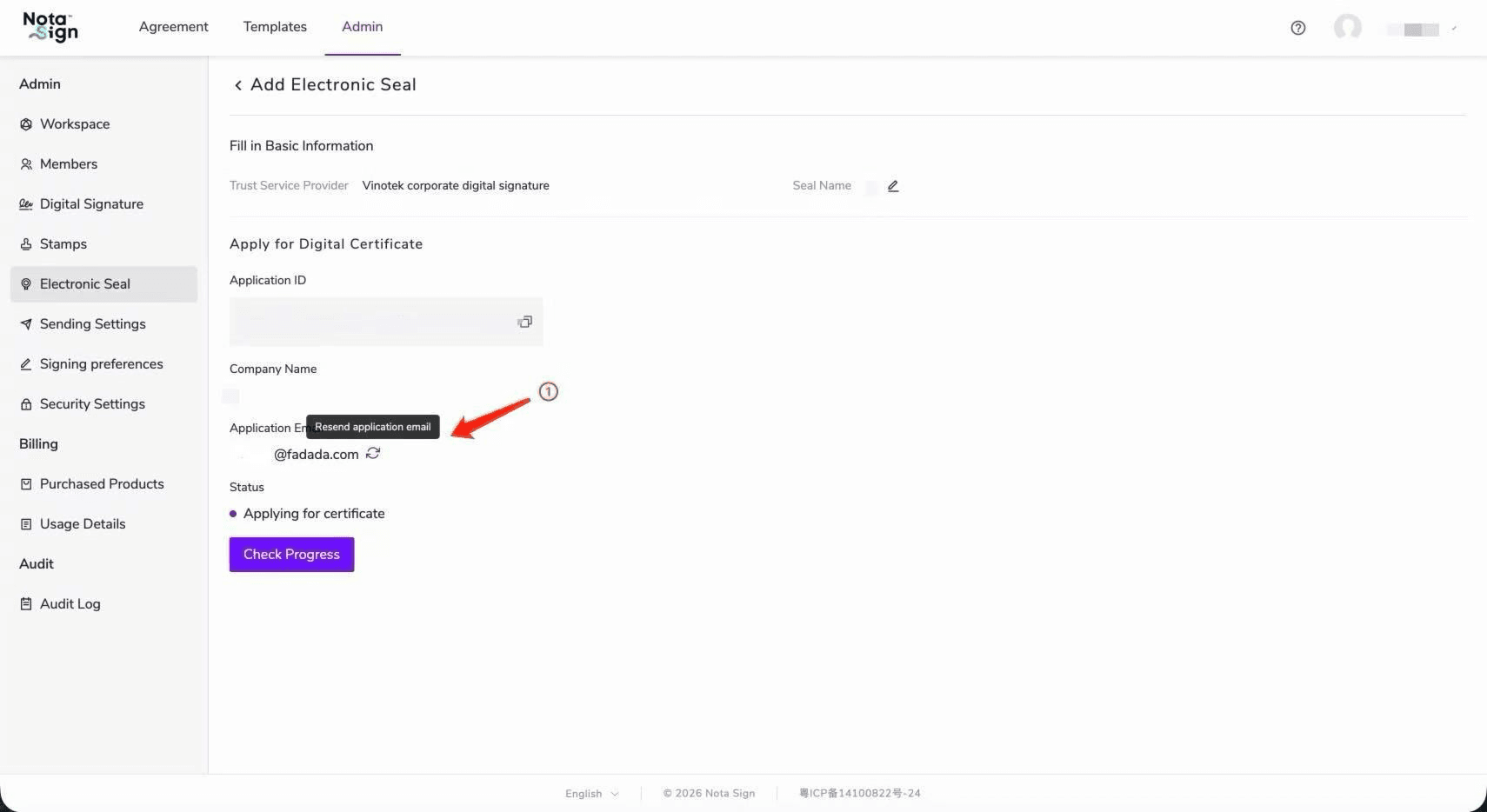Go back using the arrow beside Add Electronic Seal
1487x812 pixels.
click(x=238, y=85)
